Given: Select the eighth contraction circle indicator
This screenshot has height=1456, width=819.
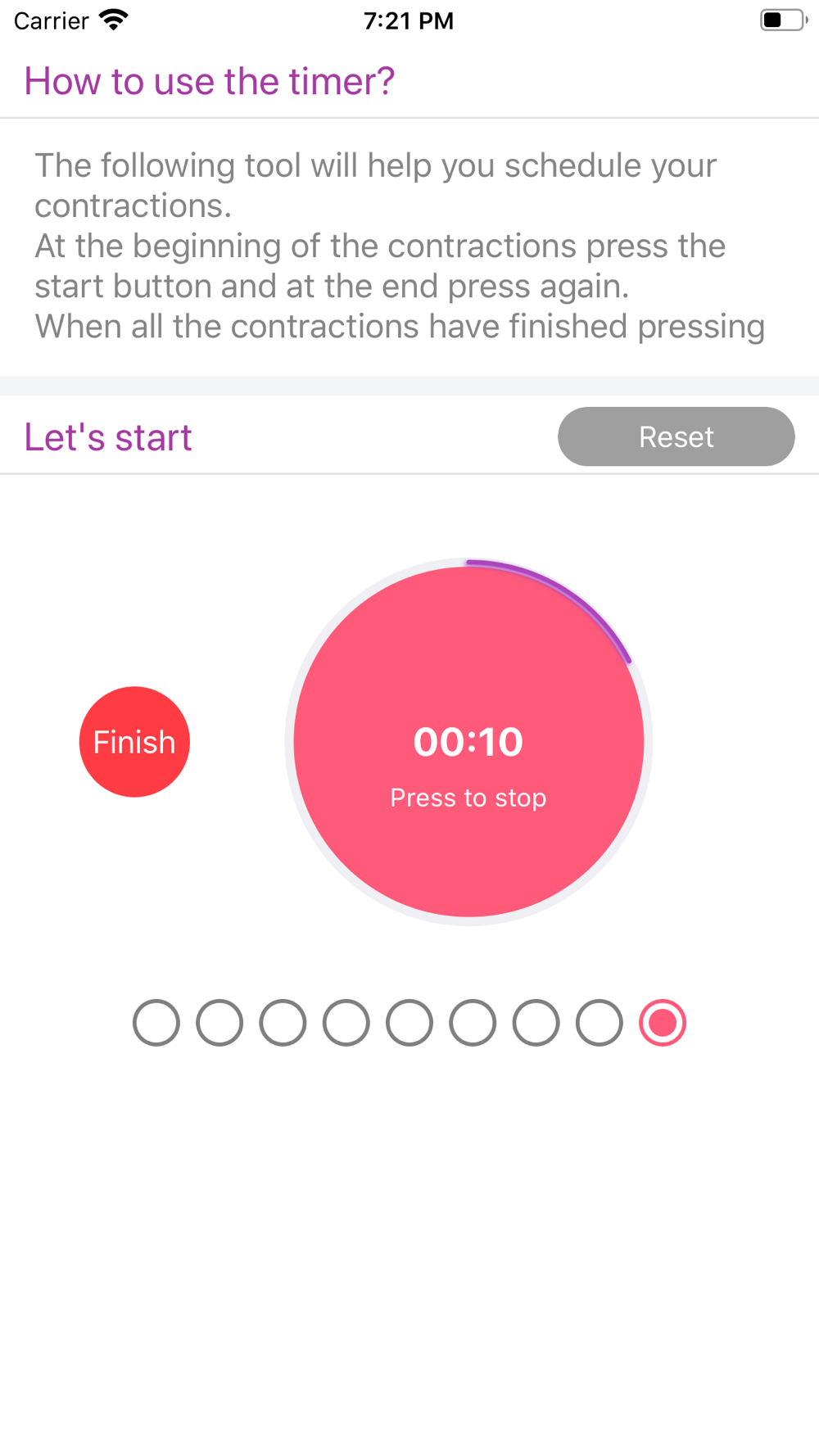Looking at the screenshot, I should click(x=600, y=1023).
